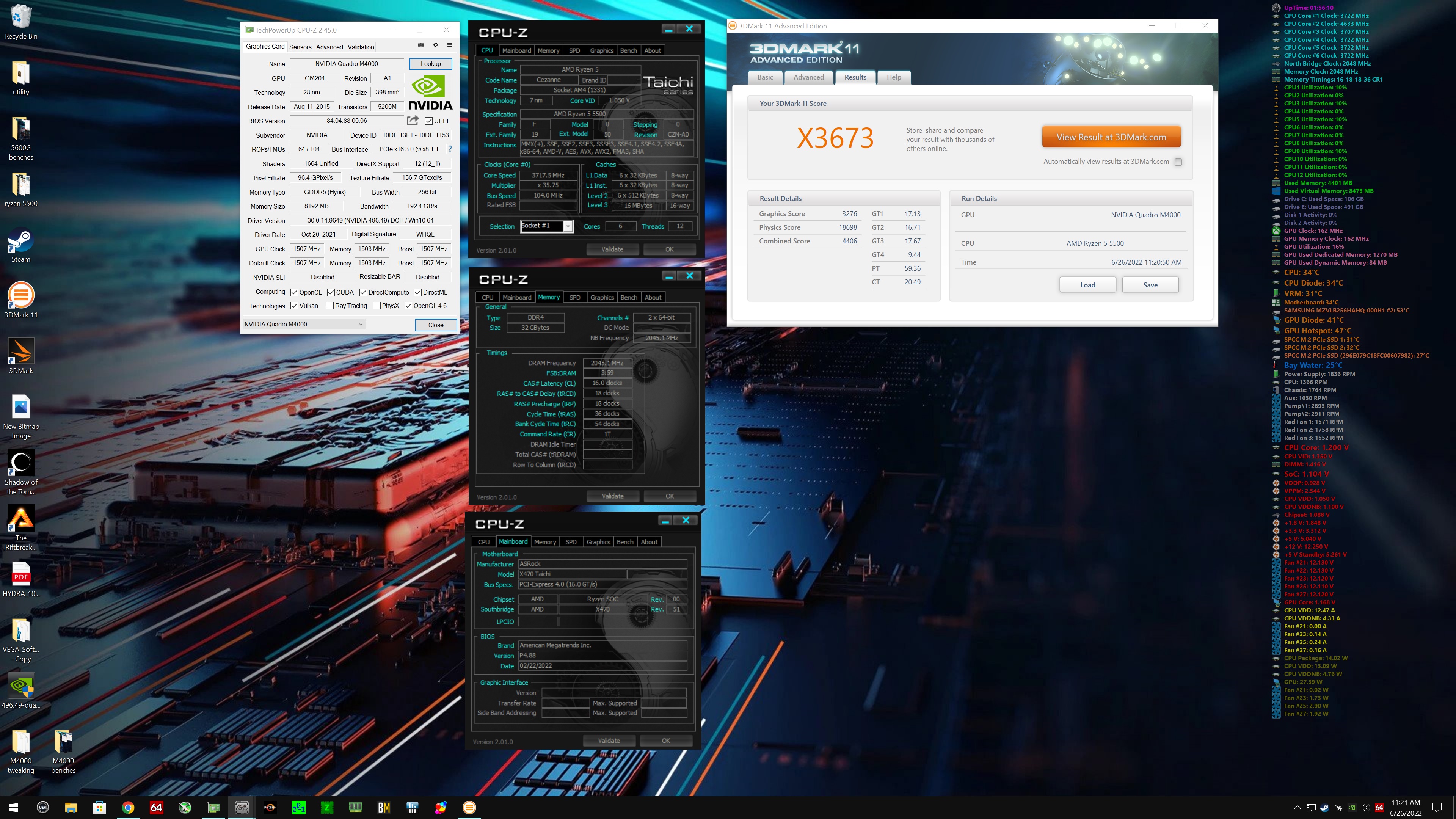Screen dimensions: 1456x819
Task: Select the 3DMark 11 desktop shortcut
Action: point(21,301)
